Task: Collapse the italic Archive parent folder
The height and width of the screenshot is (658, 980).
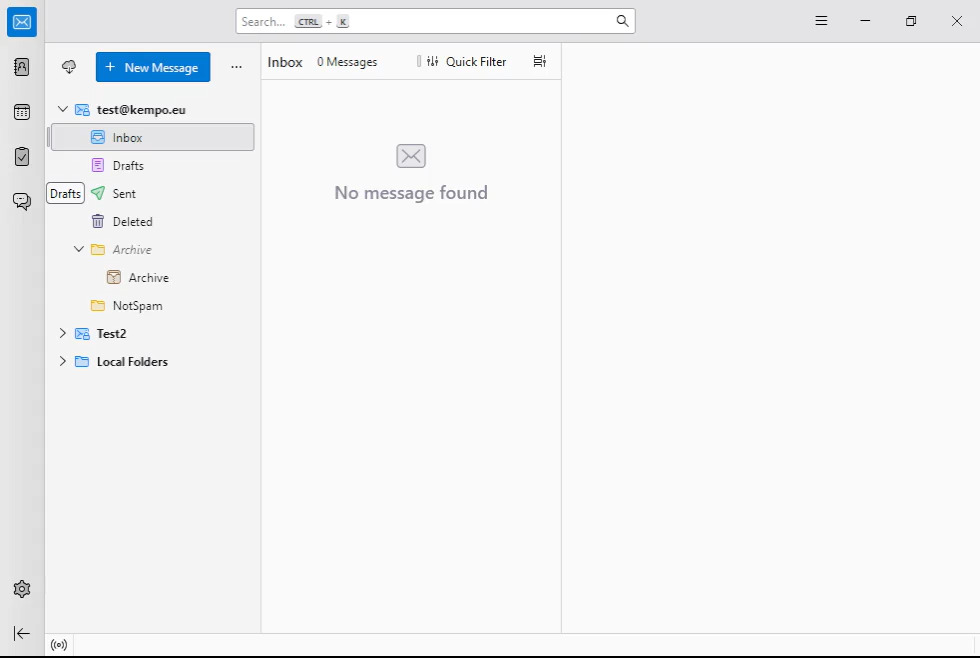Action: coord(79,250)
